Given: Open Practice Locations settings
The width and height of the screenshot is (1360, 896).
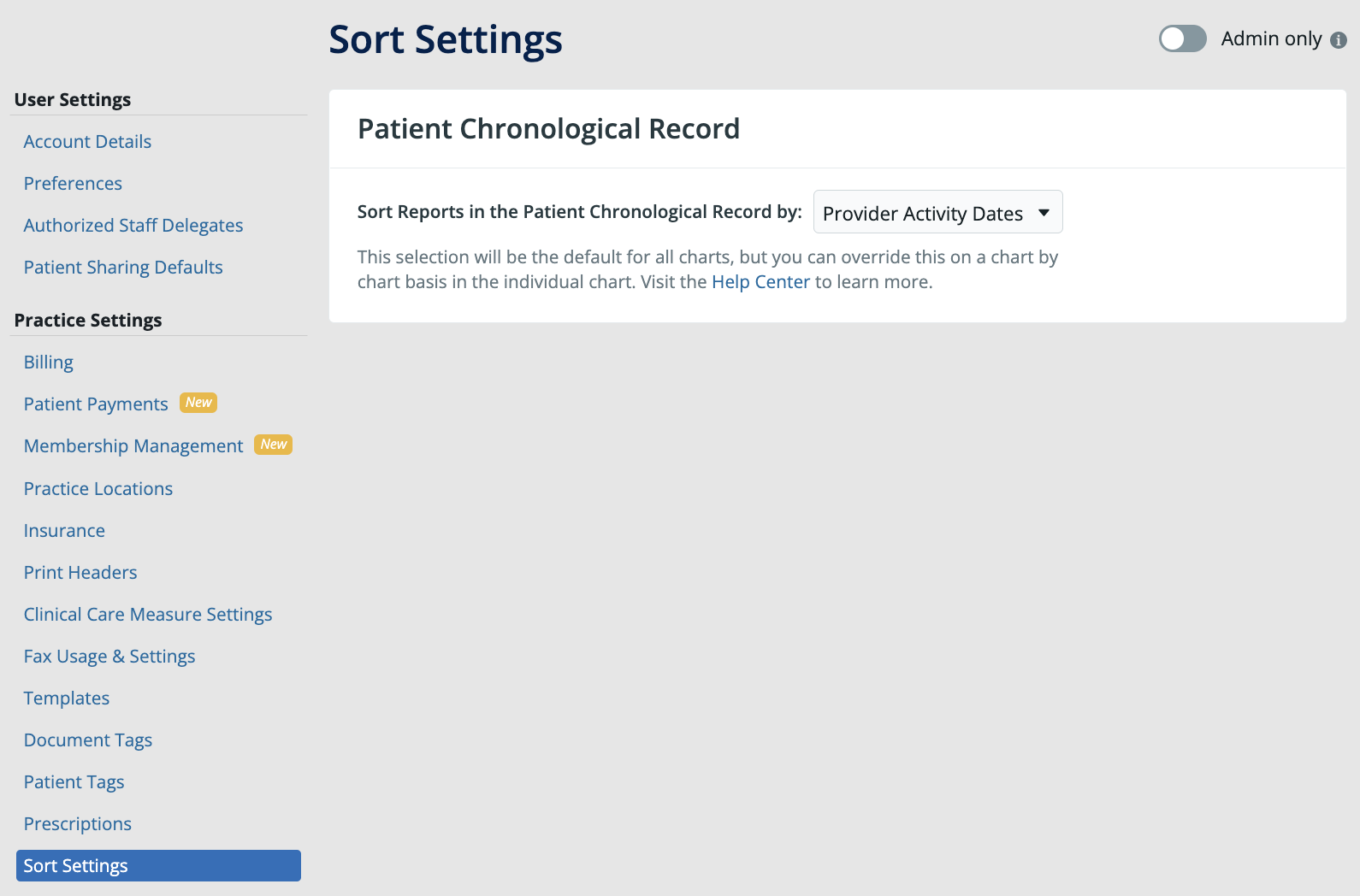Looking at the screenshot, I should [x=98, y=488].
